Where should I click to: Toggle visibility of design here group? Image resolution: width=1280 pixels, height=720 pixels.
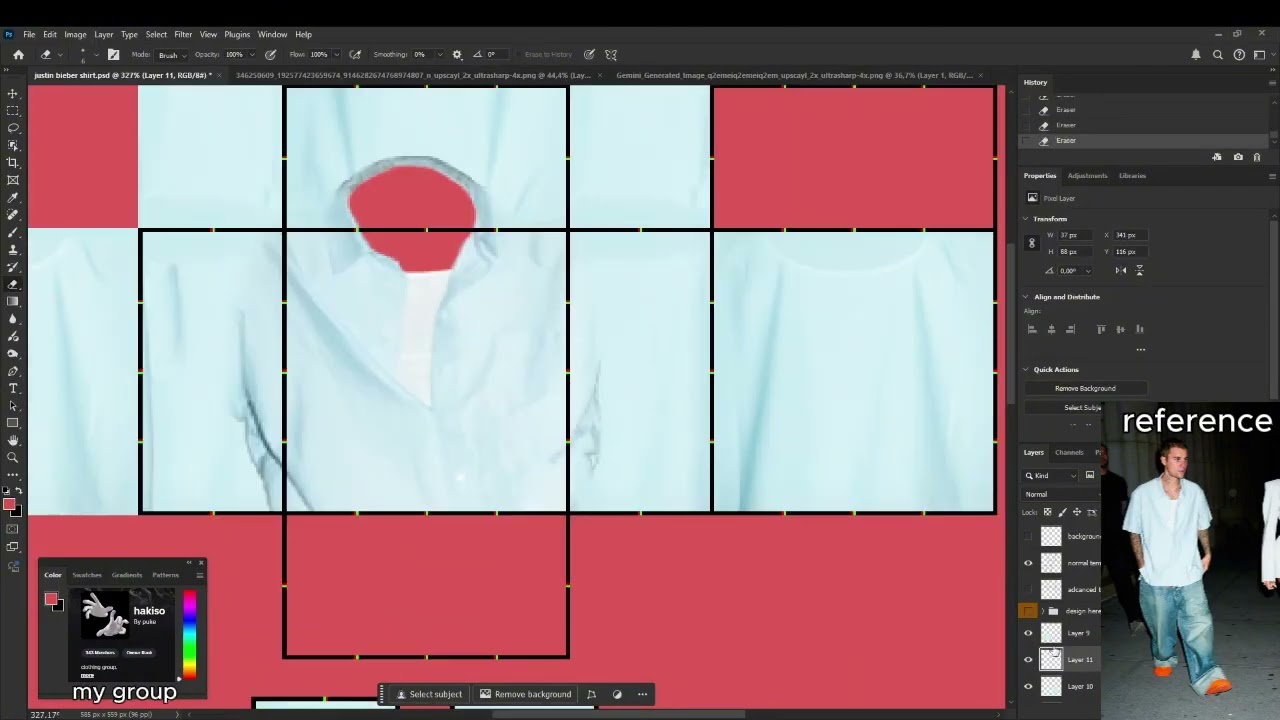click(1028, 611)
